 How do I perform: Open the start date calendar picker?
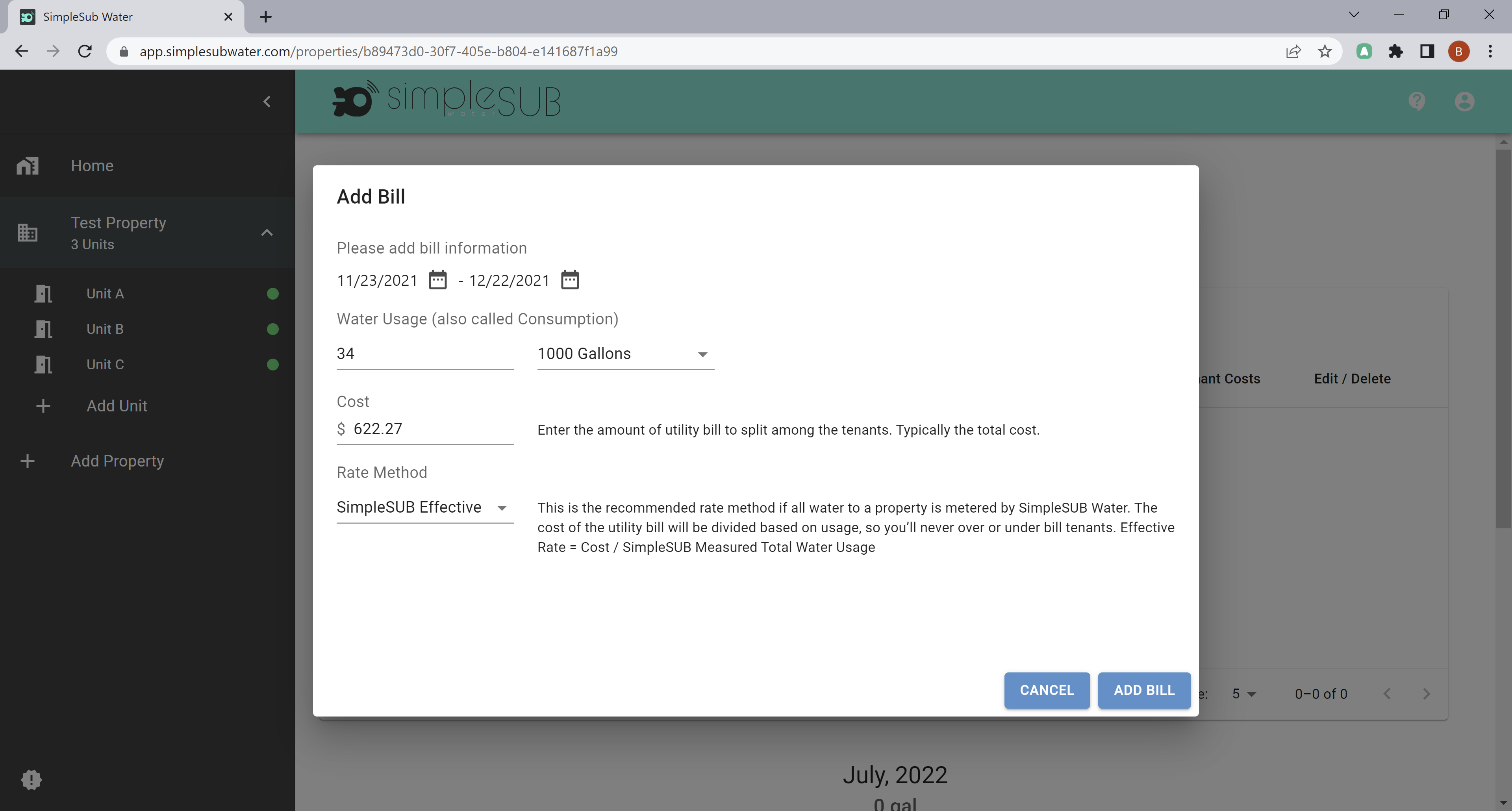pos(437,280)
